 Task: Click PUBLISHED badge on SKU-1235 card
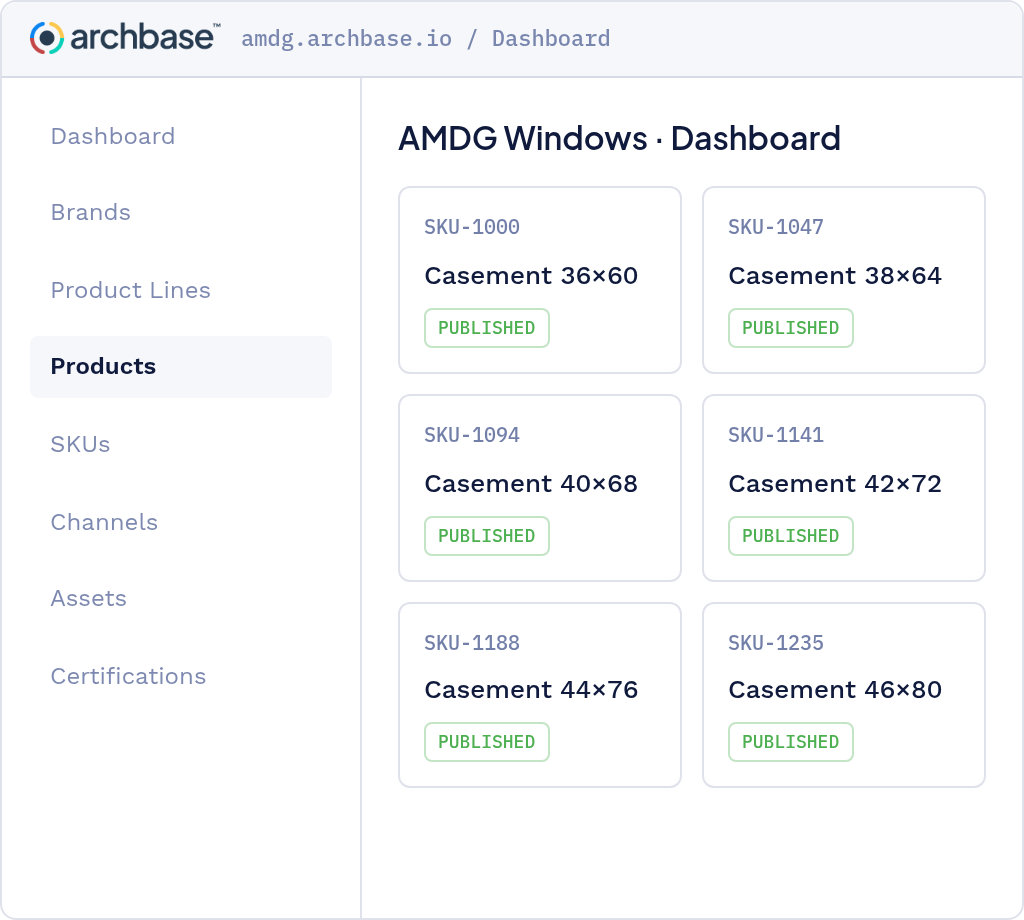coord(791,742)
